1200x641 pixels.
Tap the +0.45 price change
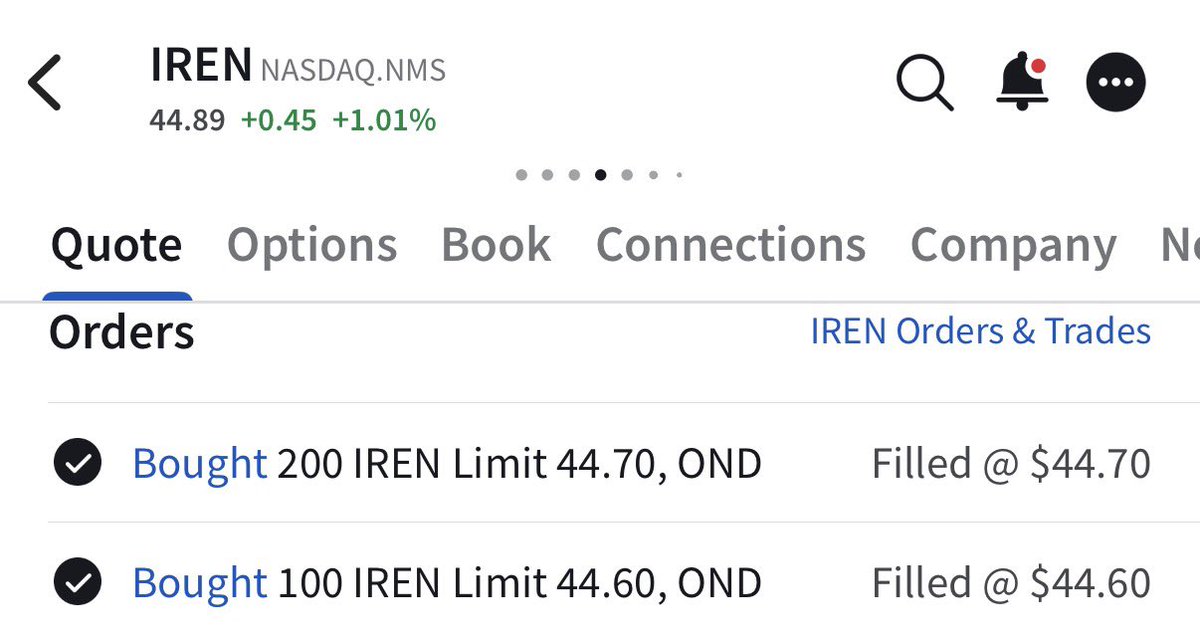pyautogui.click(x=278, y=121)
